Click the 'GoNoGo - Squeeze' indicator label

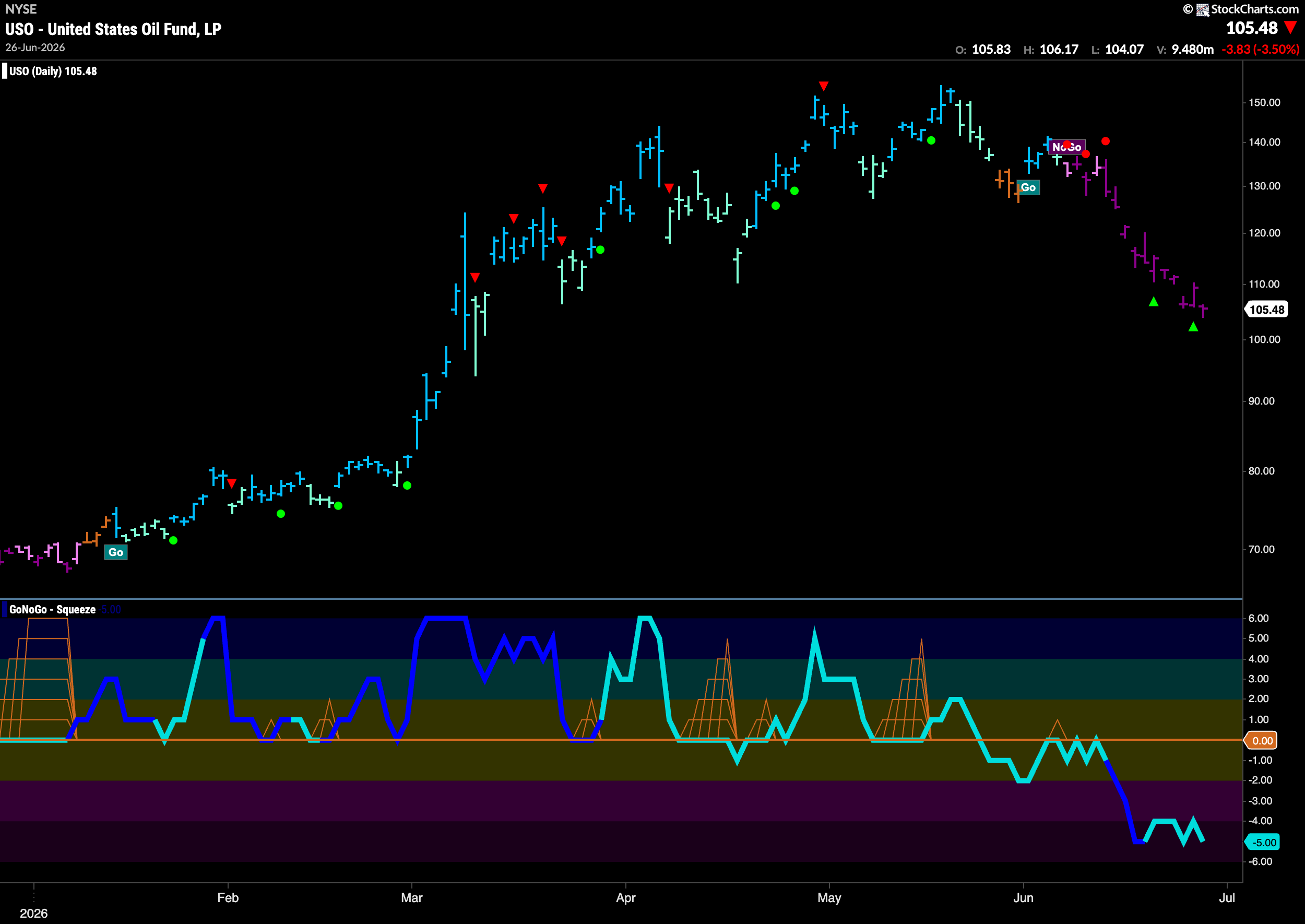(52, 609)
